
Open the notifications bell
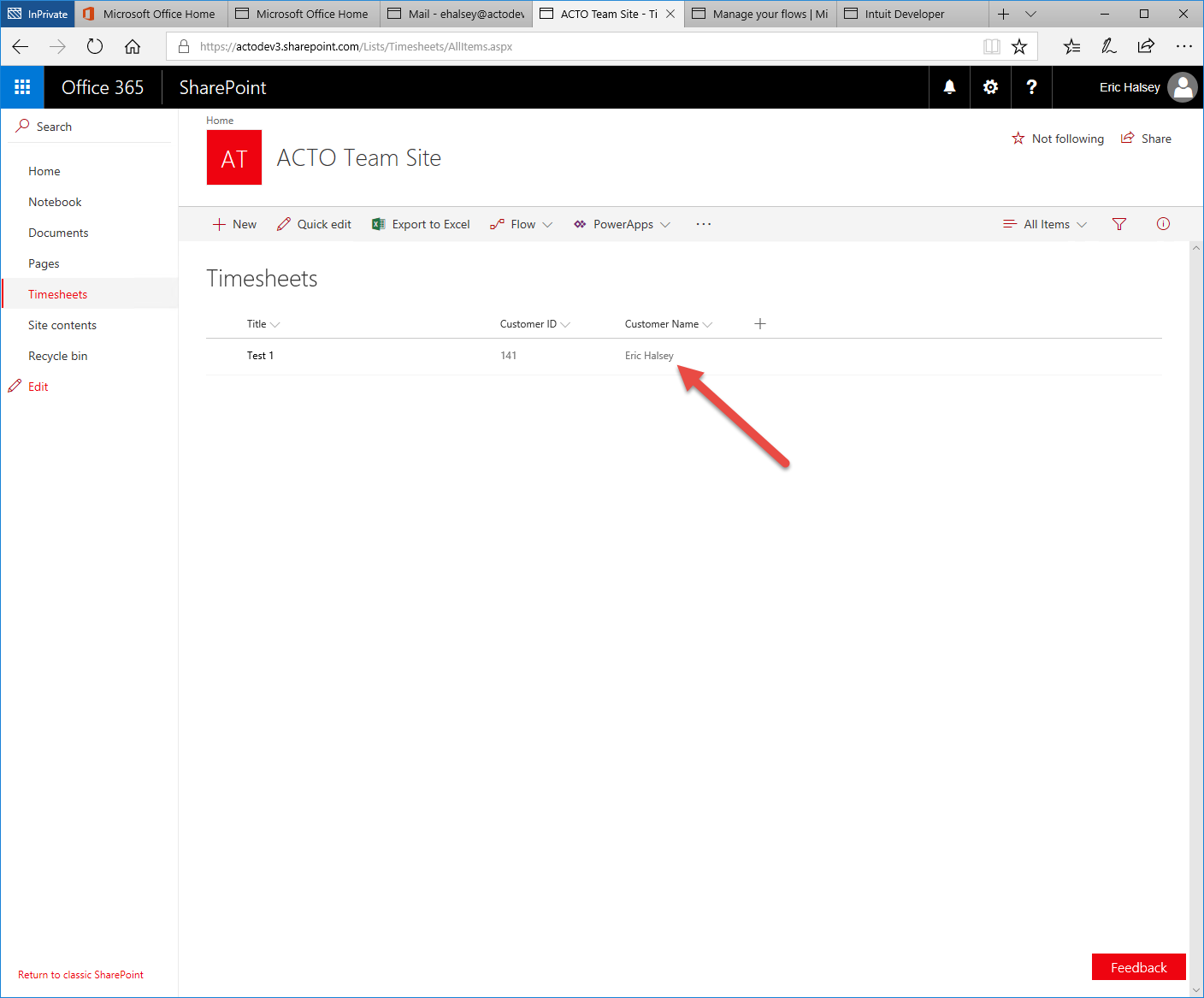click(x=949, y=87)
